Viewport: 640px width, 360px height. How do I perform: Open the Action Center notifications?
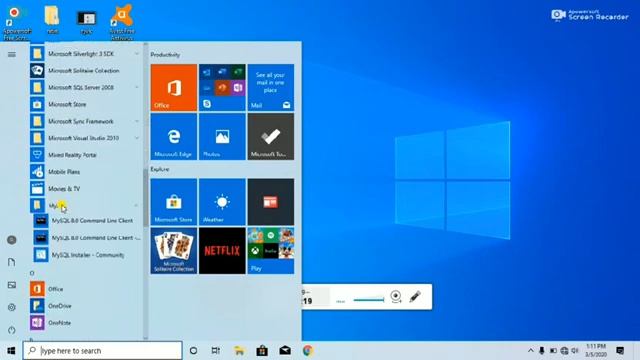620,351
